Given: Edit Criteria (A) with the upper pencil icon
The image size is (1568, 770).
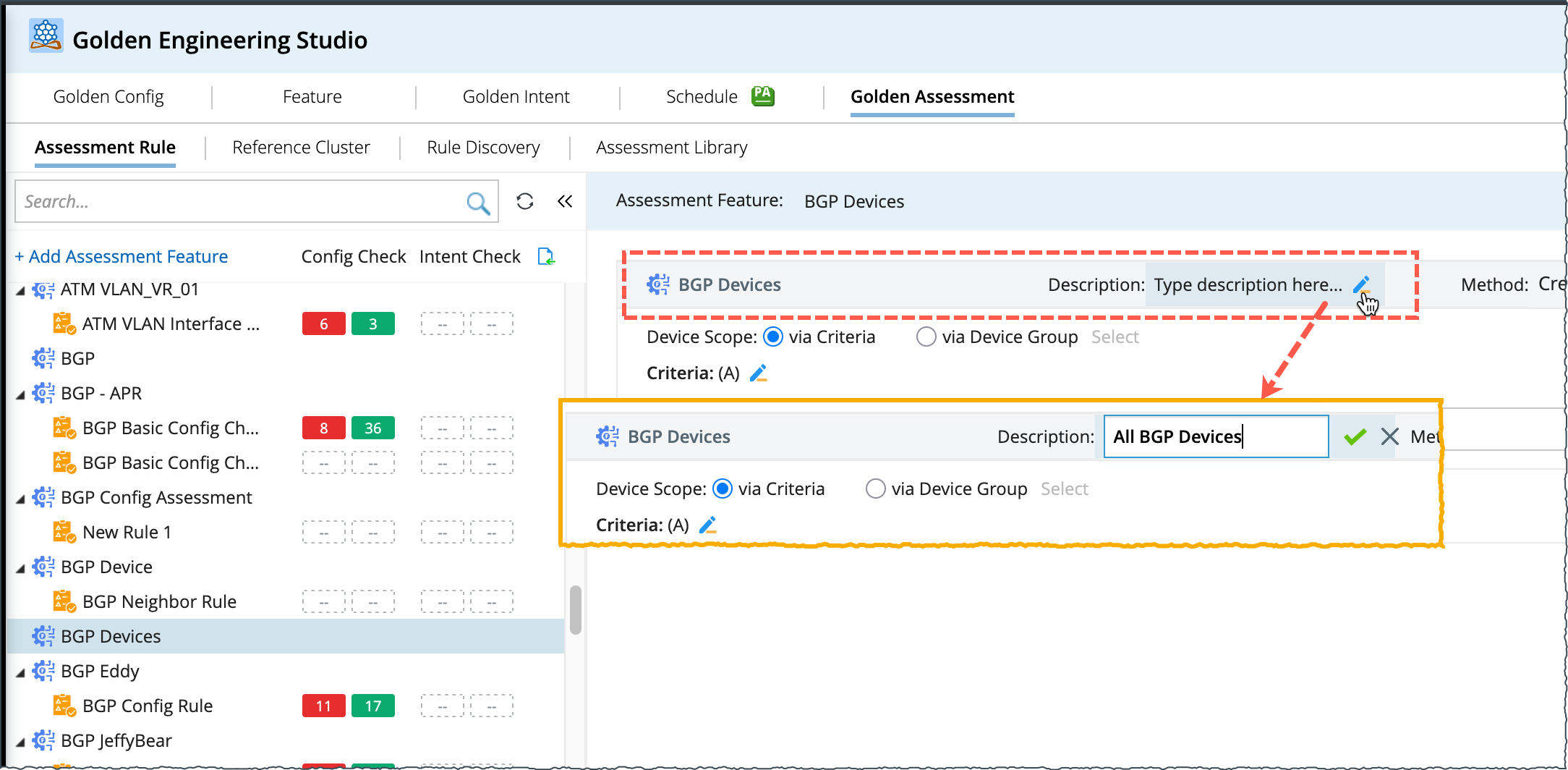Looking at the screenshot, I should (758, 373).
